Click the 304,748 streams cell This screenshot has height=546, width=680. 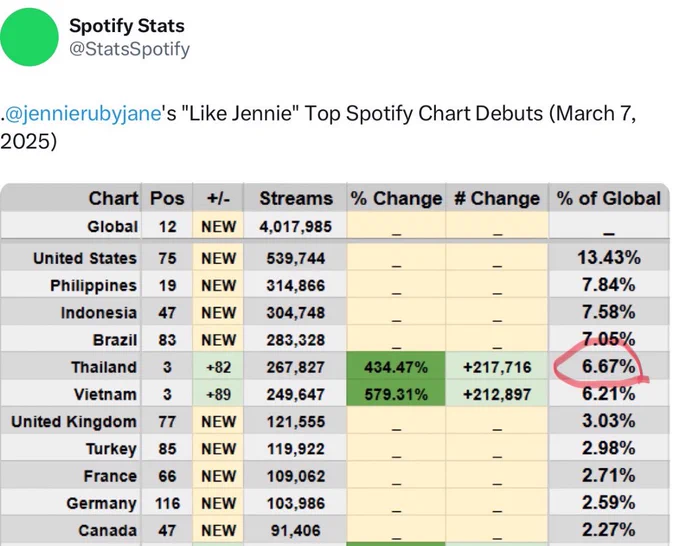pos(295,313)
